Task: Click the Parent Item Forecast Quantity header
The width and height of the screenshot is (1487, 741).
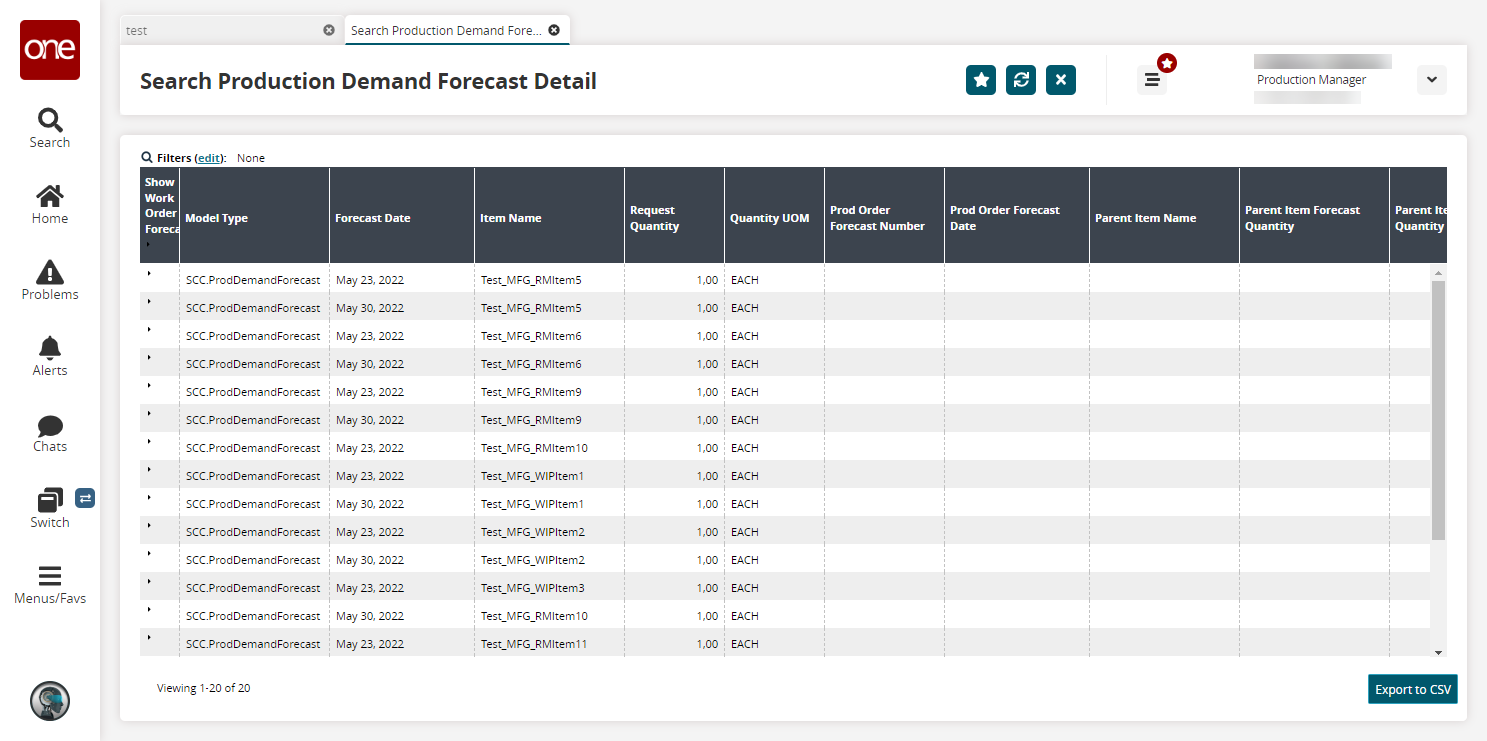Action: [1315, 216]
